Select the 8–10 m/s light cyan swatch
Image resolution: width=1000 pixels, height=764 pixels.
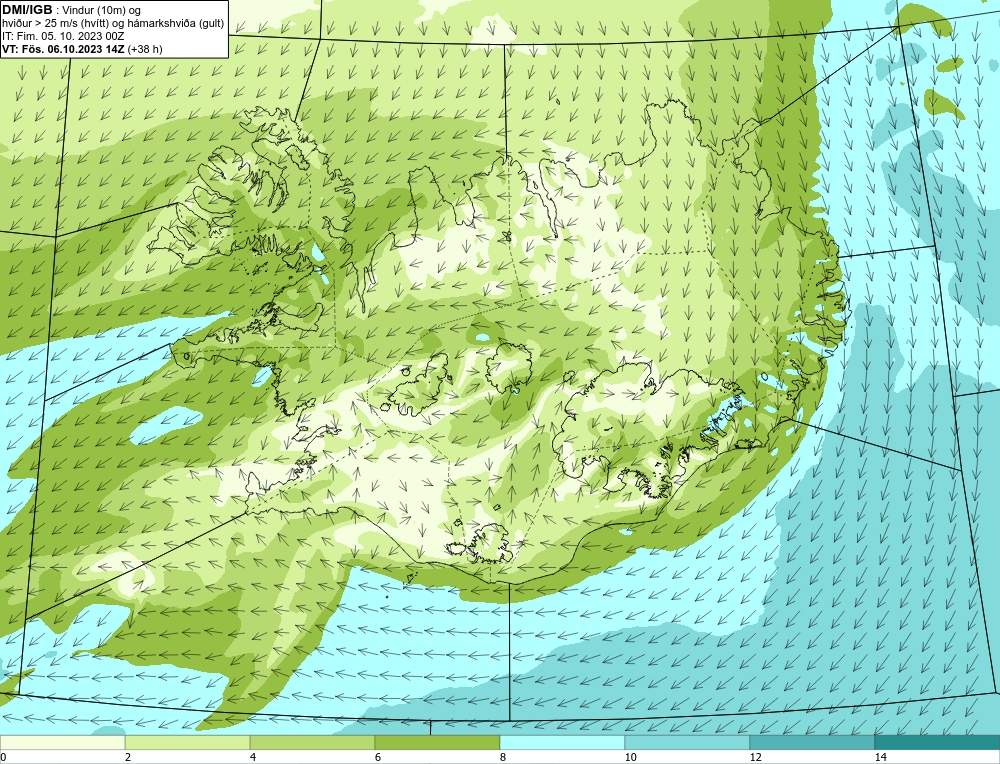(562, 742)
